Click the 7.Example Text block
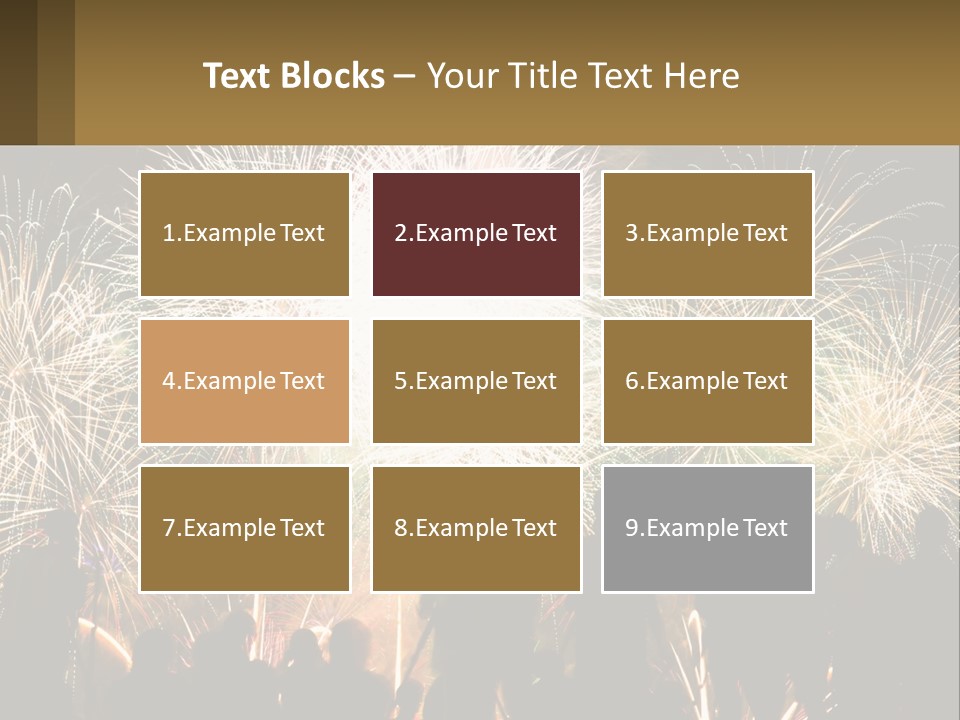Image resolution: width=960 pixels, height=720 pixels. click(244, 528)
